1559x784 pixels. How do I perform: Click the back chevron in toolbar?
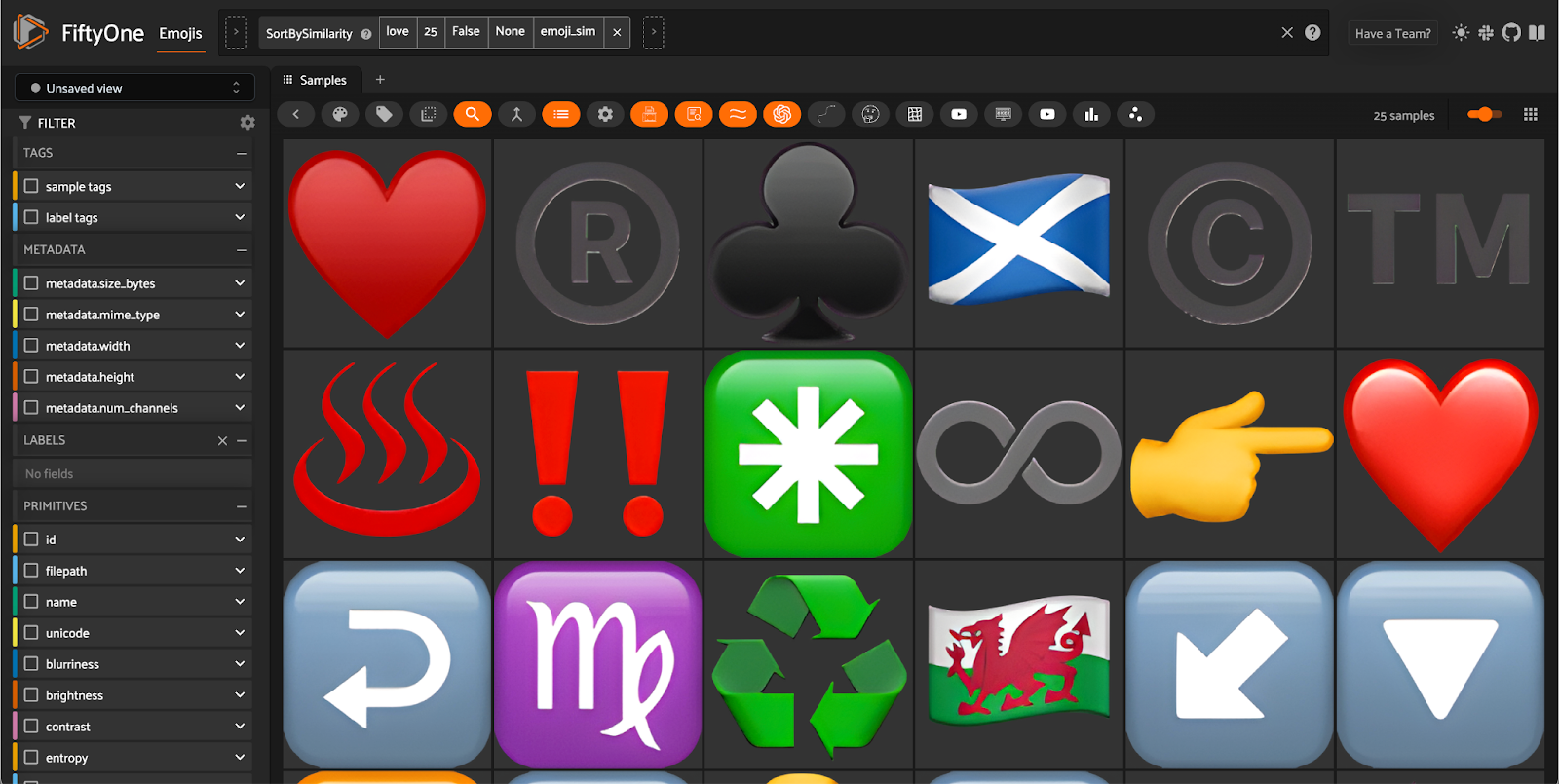coord(295,114)
